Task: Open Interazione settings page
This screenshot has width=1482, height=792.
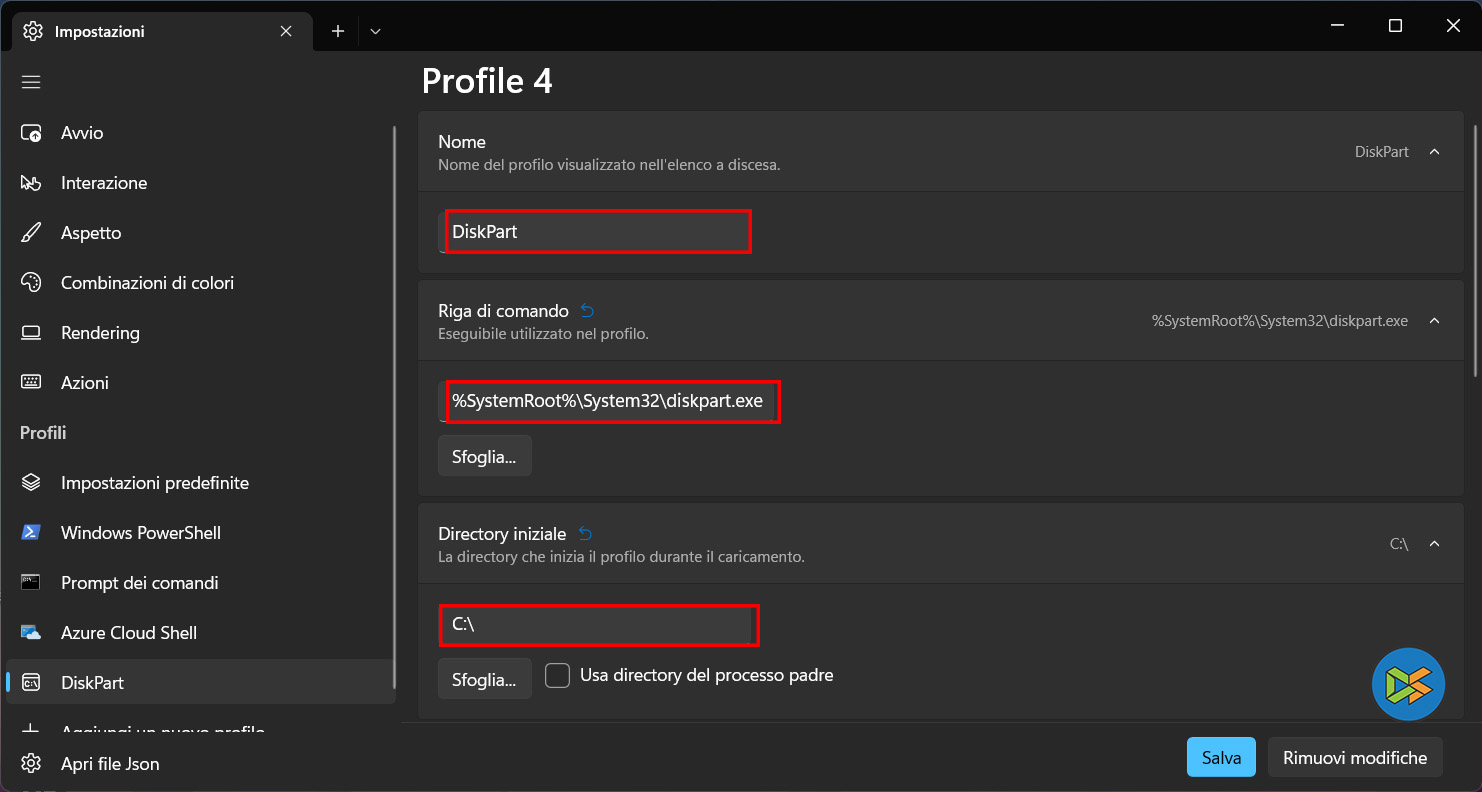Action: [103, 183]
